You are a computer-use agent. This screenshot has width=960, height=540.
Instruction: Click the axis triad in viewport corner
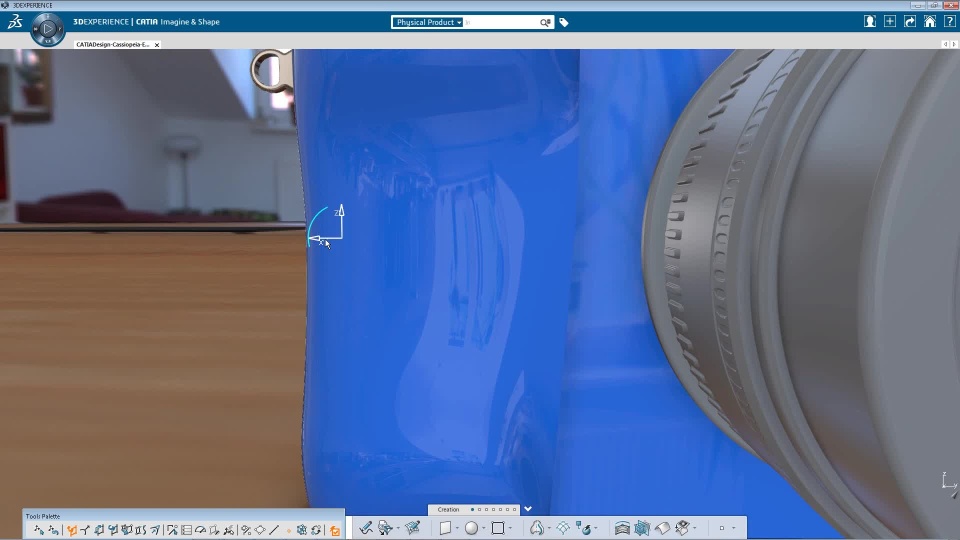coord(948,481)
